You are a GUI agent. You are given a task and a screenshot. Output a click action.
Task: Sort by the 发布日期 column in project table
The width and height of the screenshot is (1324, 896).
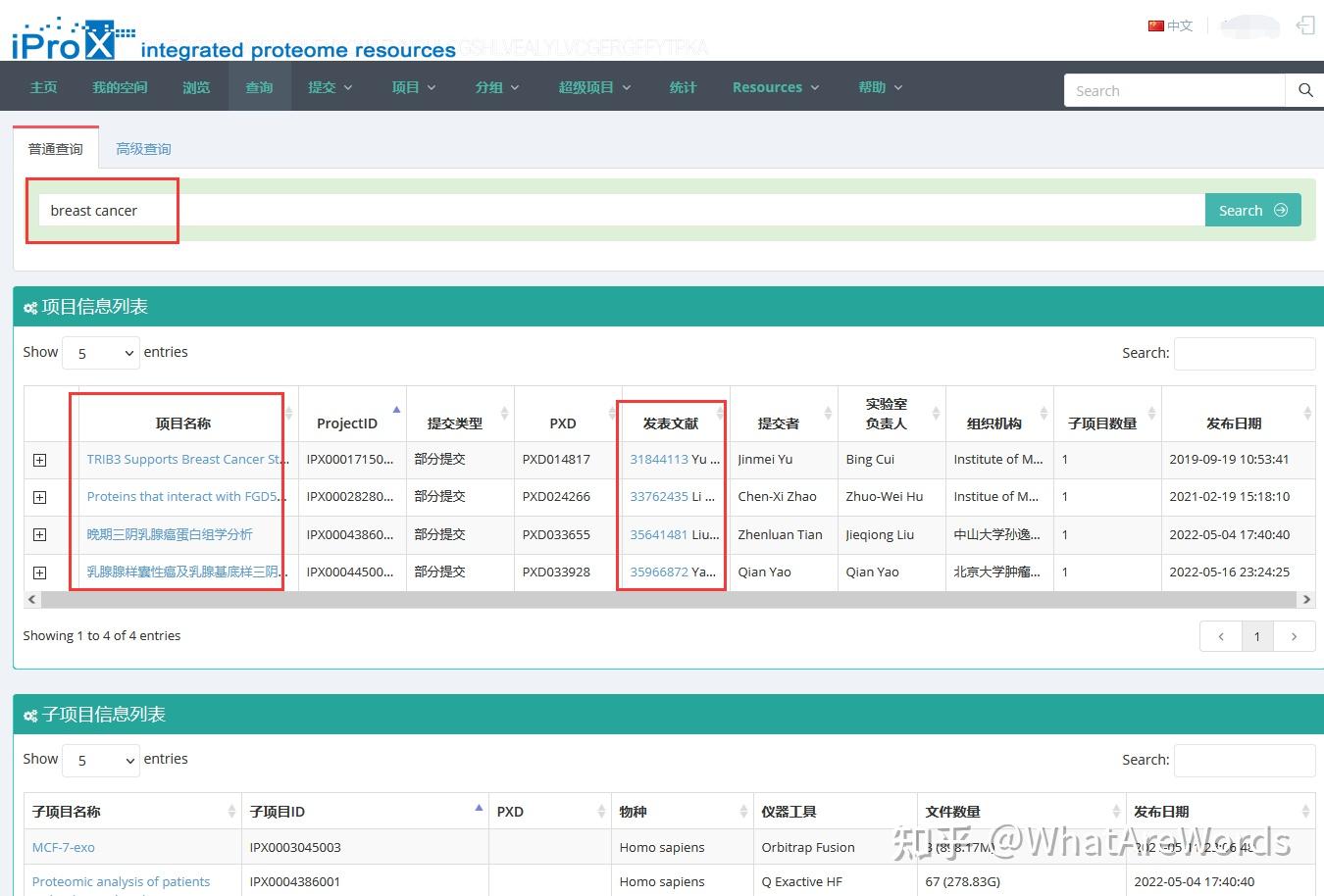point(1234,423)
